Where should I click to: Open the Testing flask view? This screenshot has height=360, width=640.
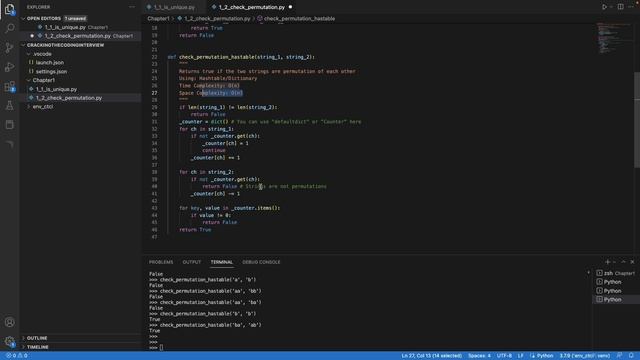(9, 106)
